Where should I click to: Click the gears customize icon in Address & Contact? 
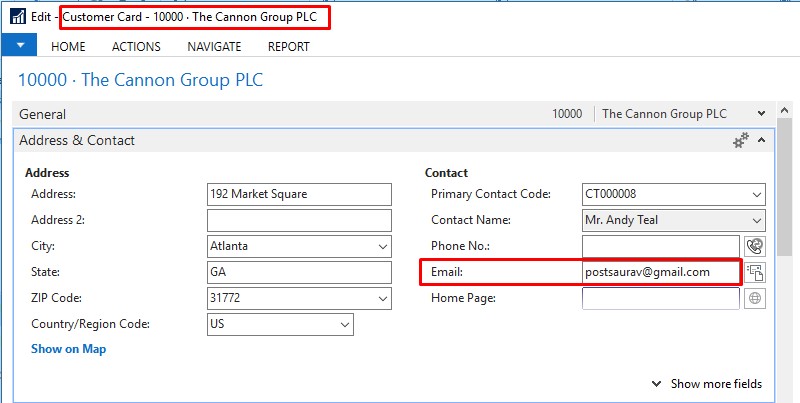tap(741, 141)
